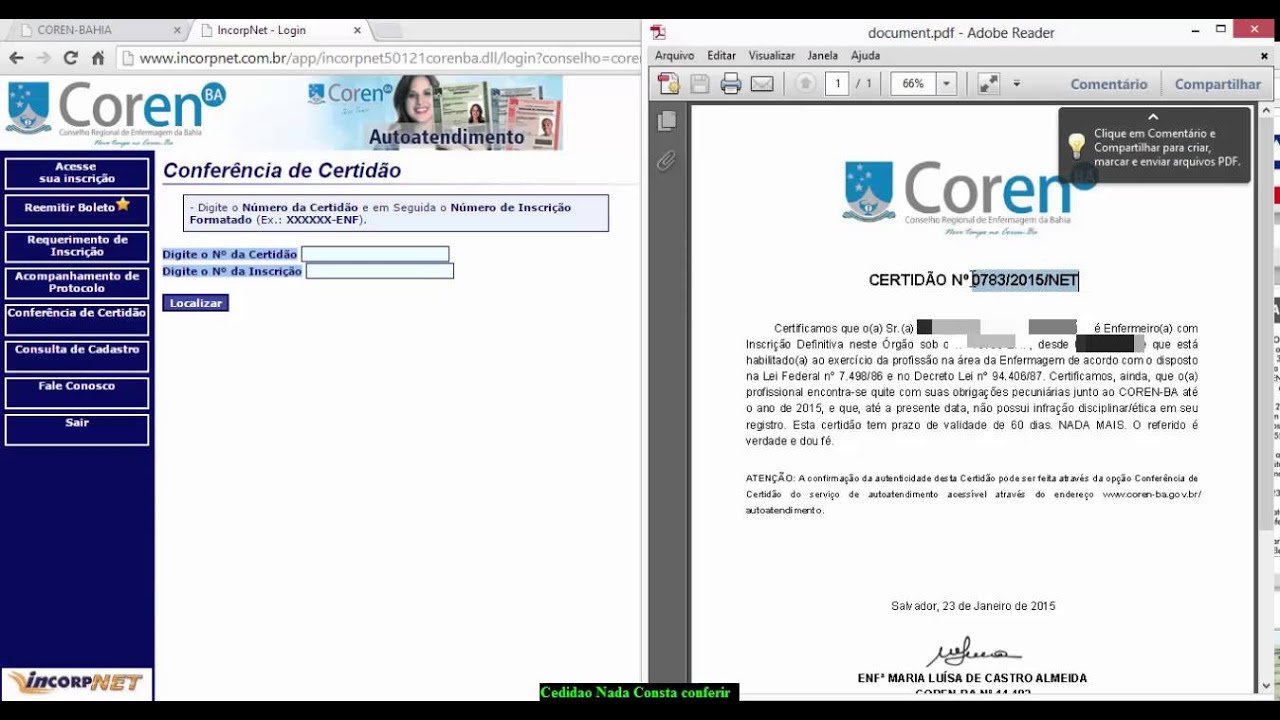Open the Comentário panel
The image size is (1280, 720).
pos(1109,84)
